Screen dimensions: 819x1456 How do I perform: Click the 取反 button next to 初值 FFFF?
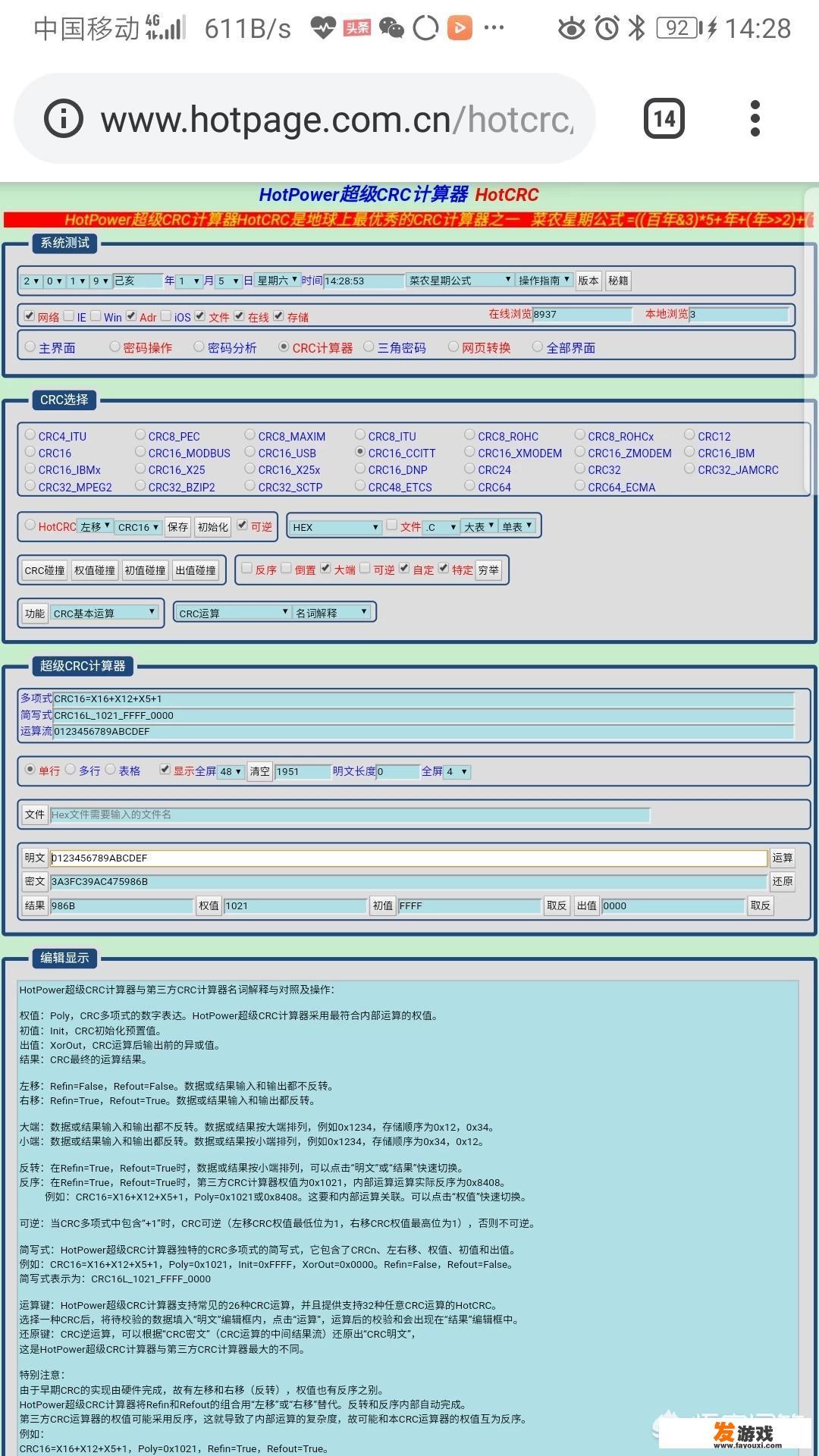click(557, 905)
